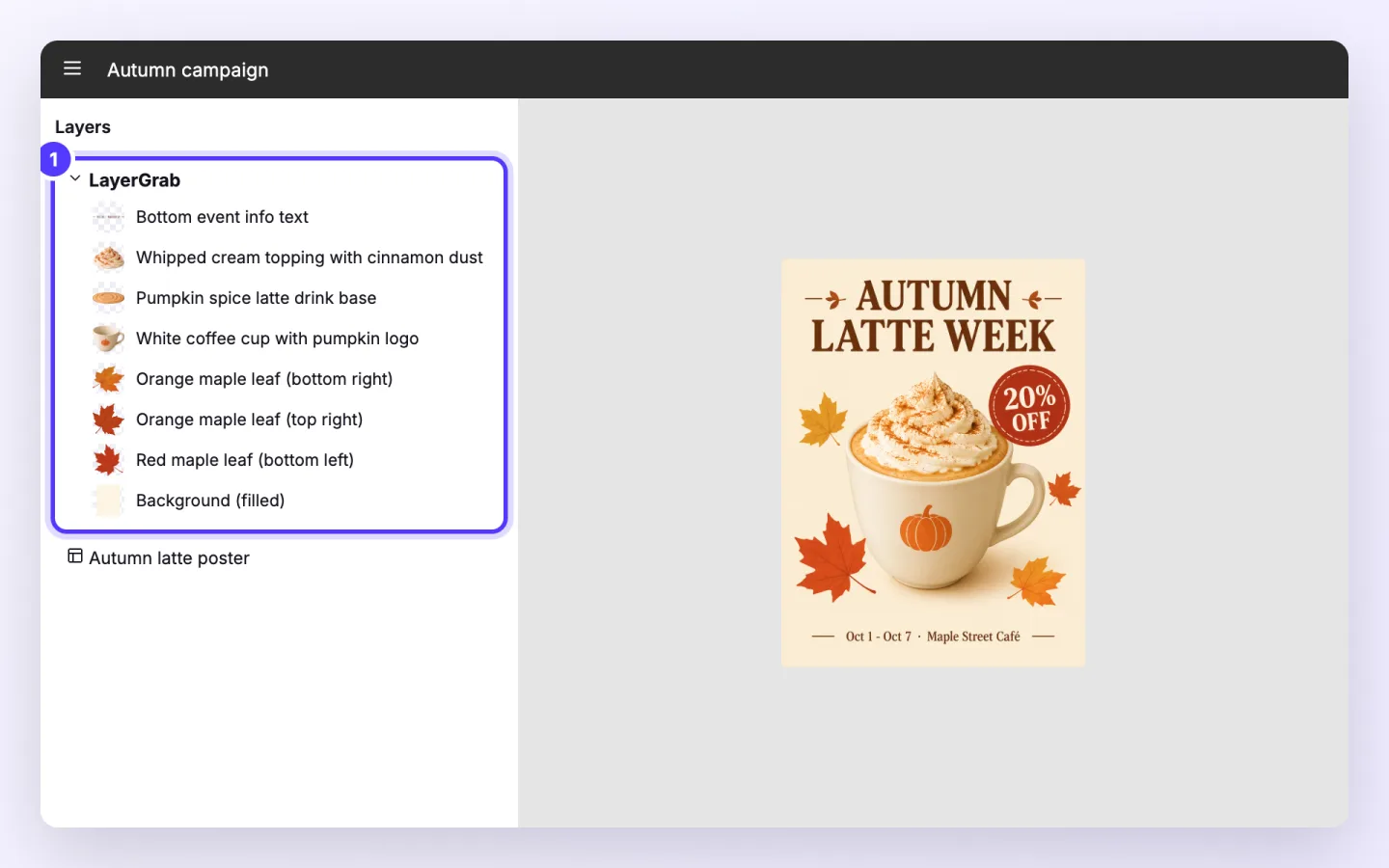Viewport: 1389px width, 868px height.
Task: Open the hamburger menu icon
Action: (72, 68)
